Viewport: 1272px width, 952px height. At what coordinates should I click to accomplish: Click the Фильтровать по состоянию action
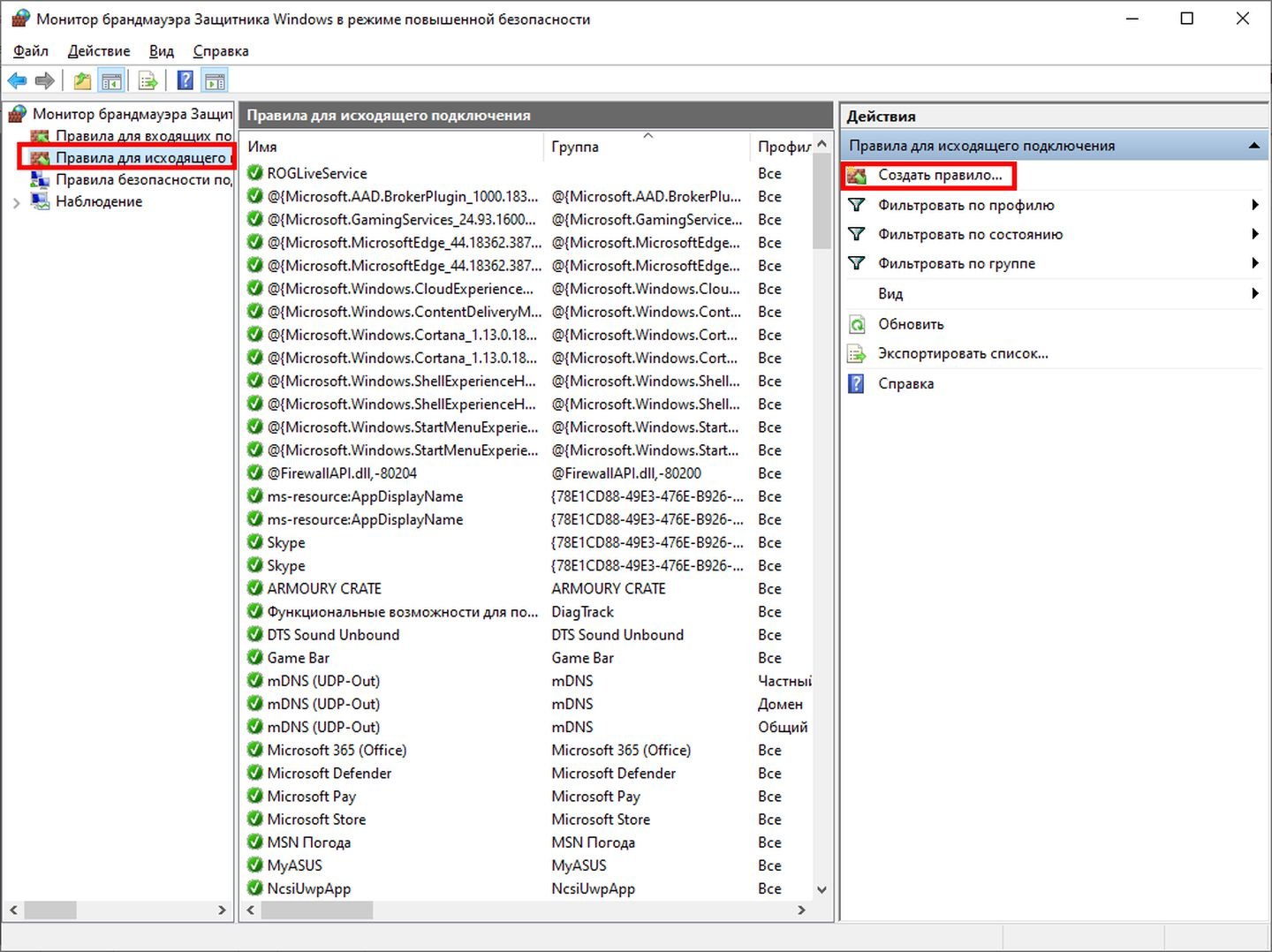970,234
